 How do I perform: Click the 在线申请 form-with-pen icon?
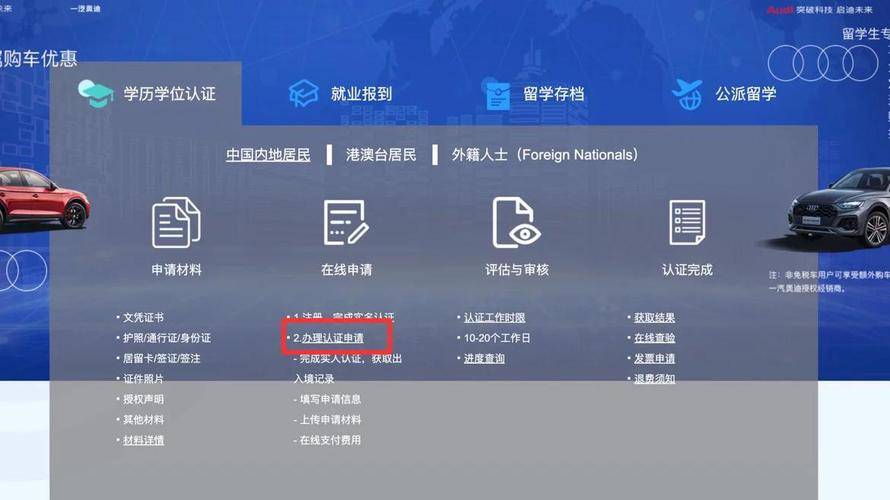tap(346, 222)
